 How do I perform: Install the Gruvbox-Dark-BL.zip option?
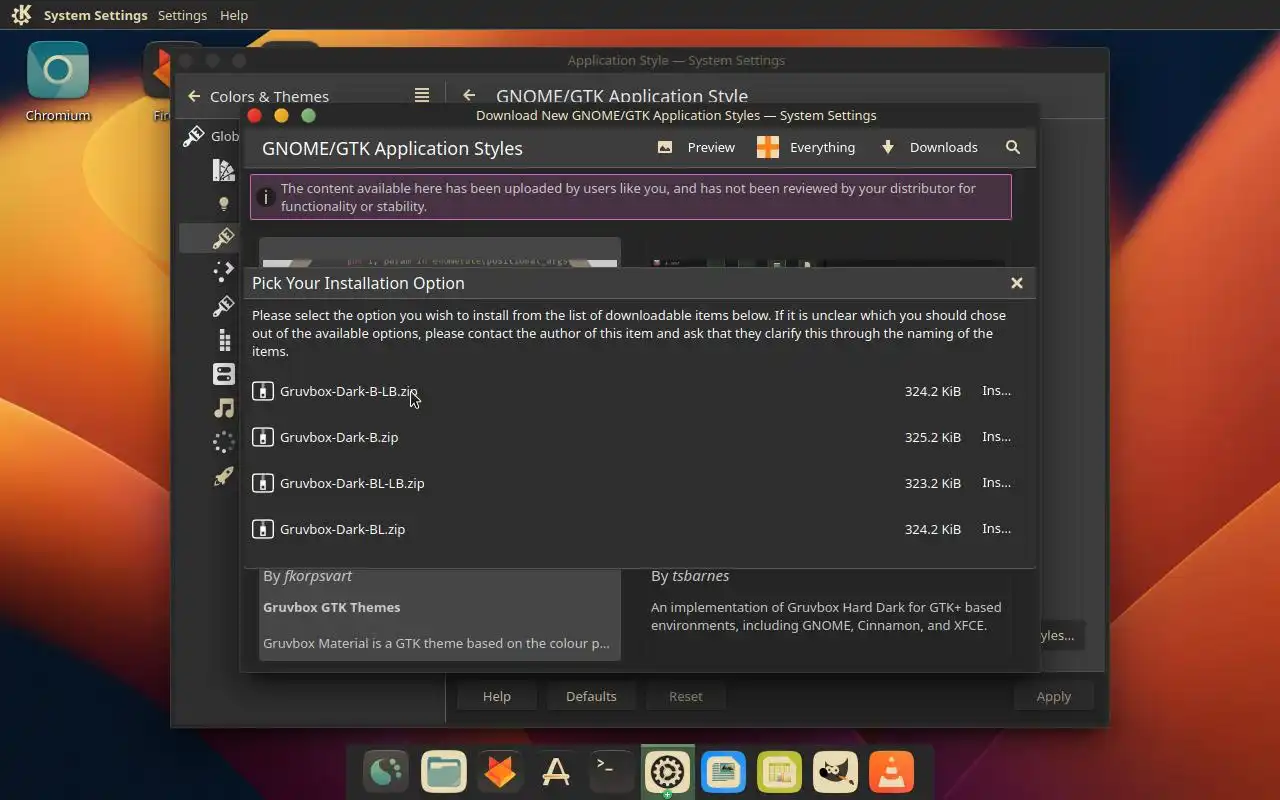tap(996, 529)
